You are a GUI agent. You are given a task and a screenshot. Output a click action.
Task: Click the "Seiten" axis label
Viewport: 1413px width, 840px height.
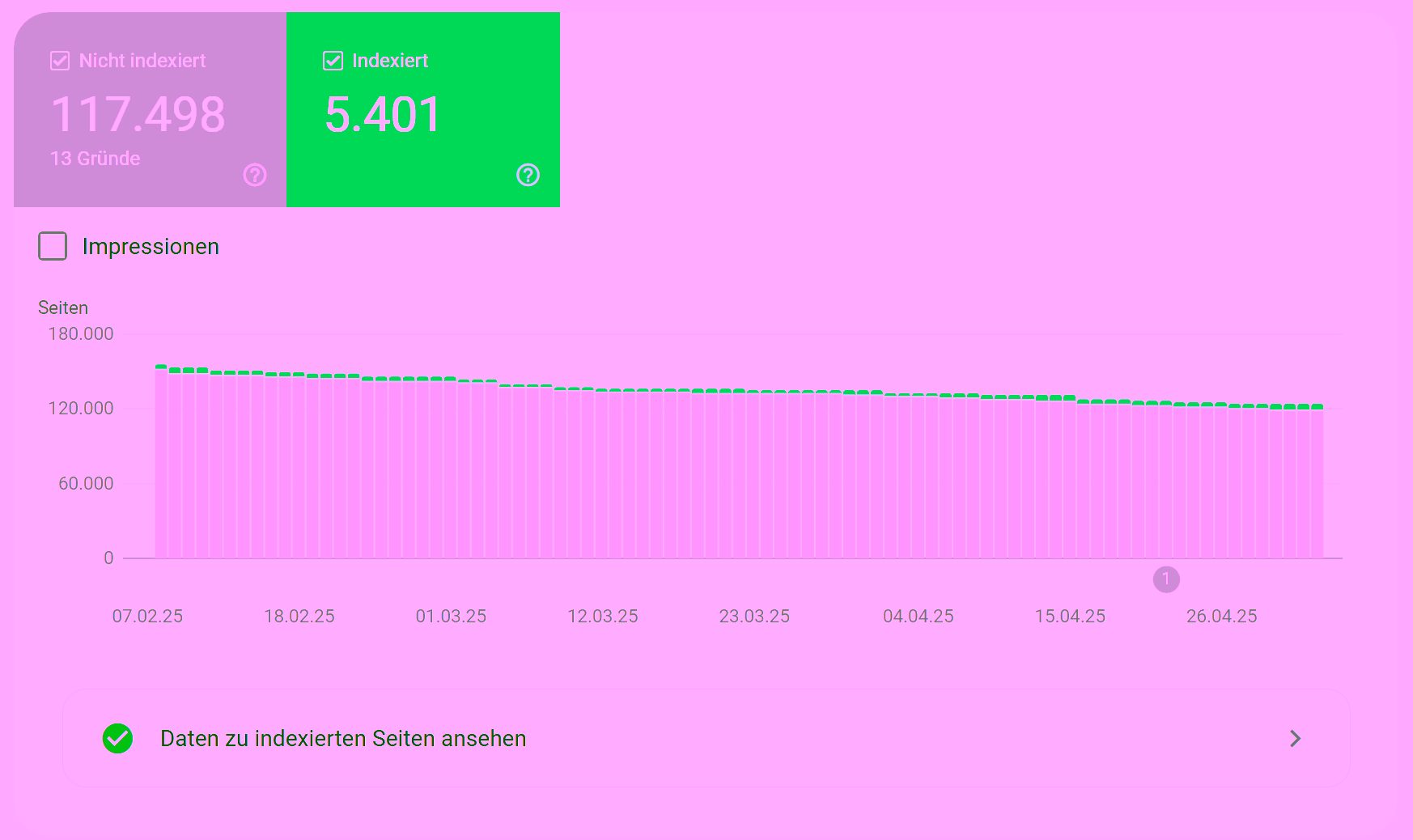[64, 308]
